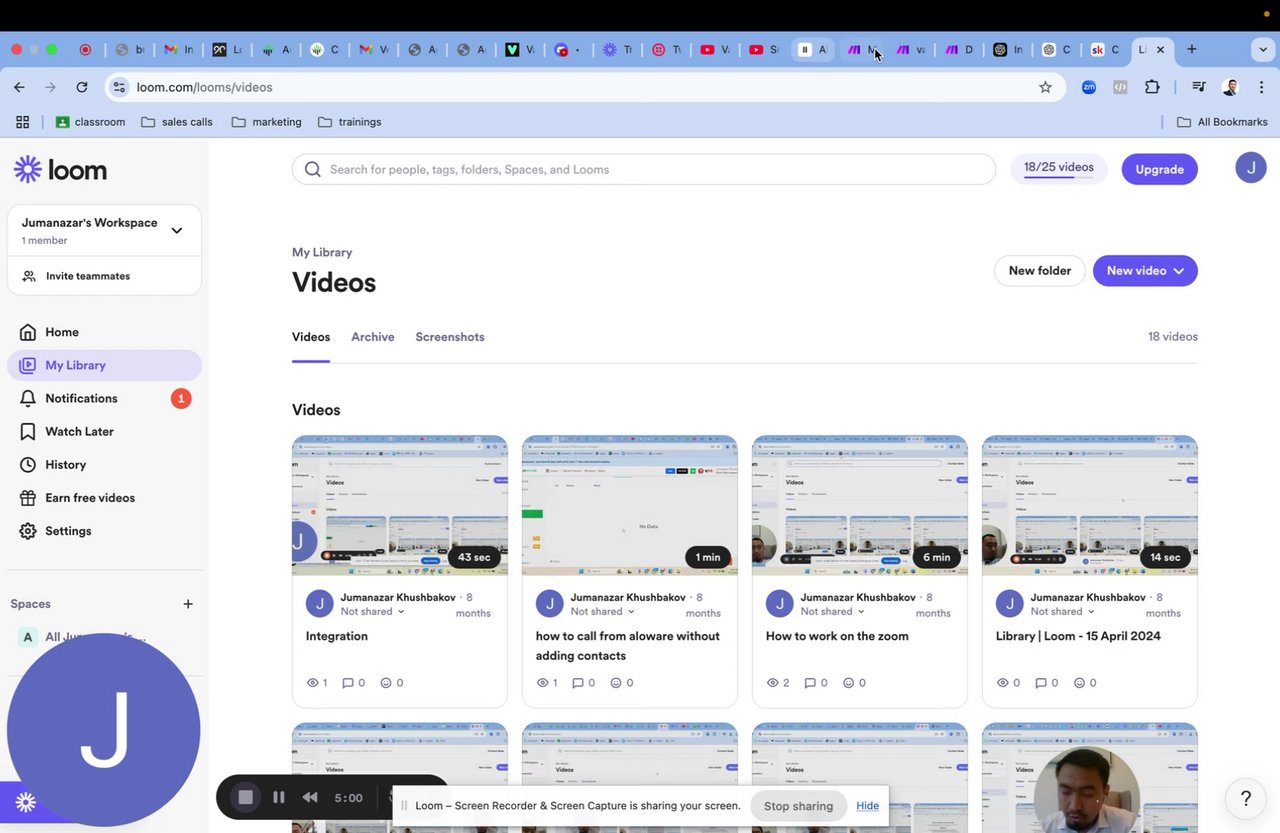This screenshot has width=1280, height=833.
Task: Open the All Bookmarks folder
Action: [1222, 122]
